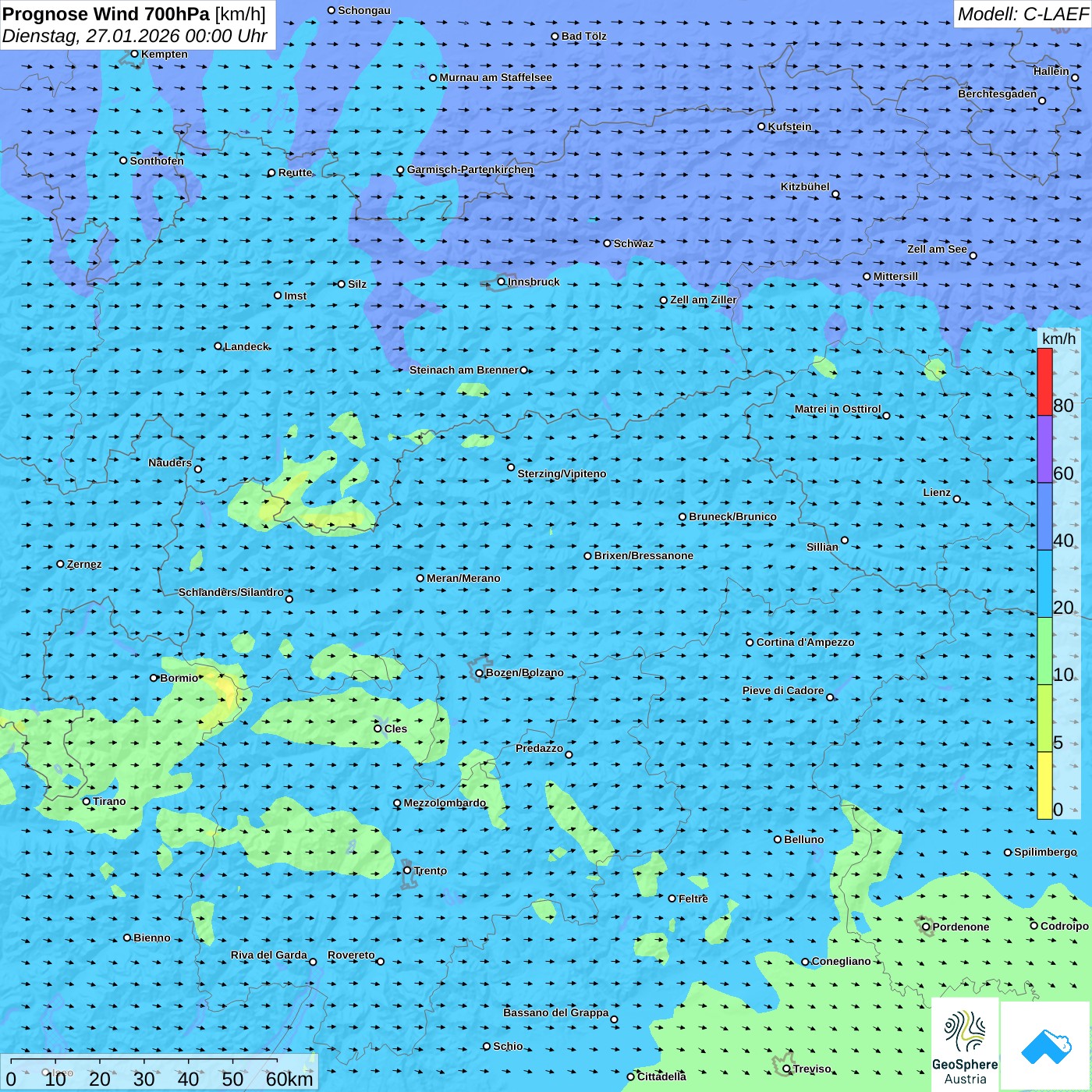Click the 'Riva del Garda' label
This screenshot has width=1092, height=1092.
[x=269, y=955]
